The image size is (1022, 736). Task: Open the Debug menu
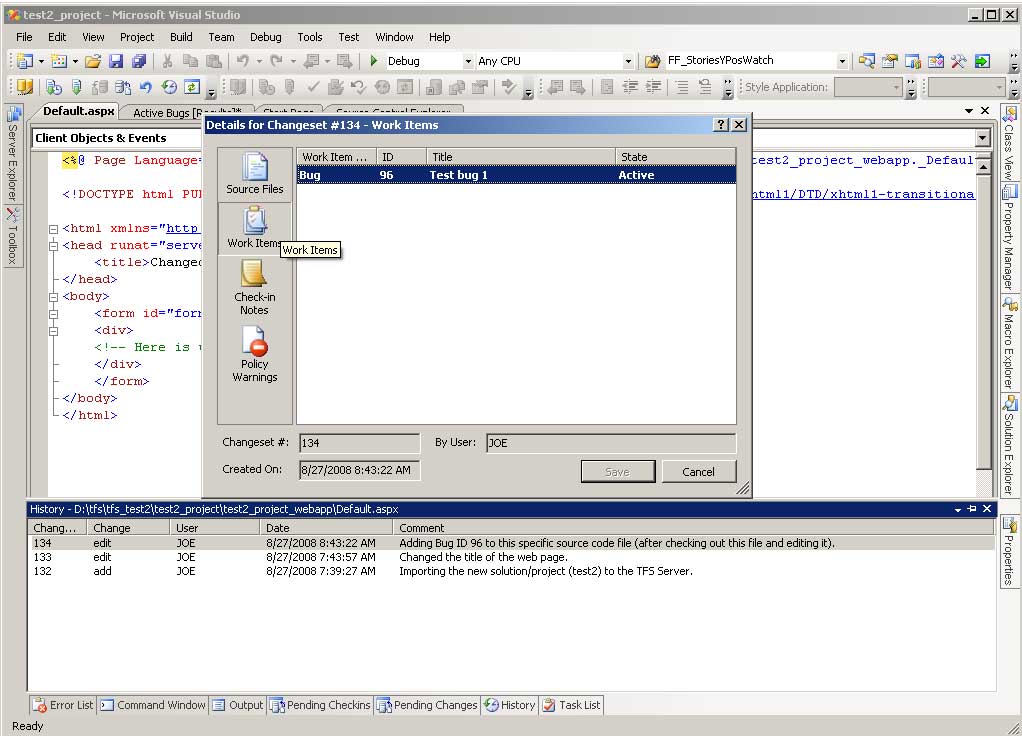265,37
